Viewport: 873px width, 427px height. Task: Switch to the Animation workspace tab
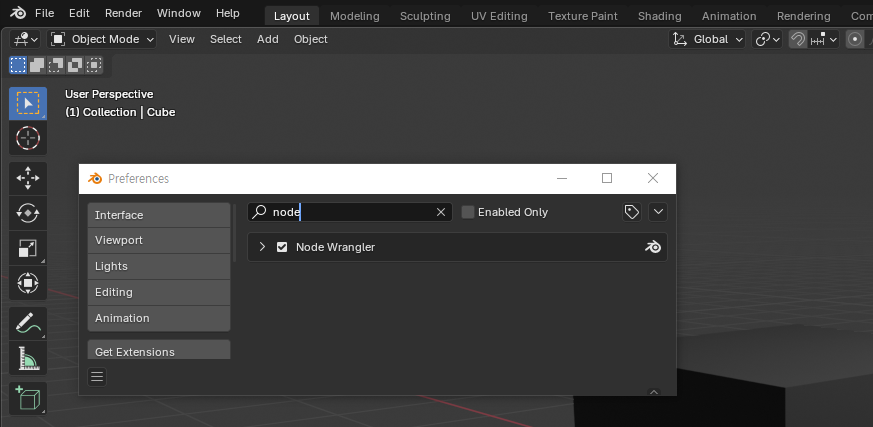(729, 16)
